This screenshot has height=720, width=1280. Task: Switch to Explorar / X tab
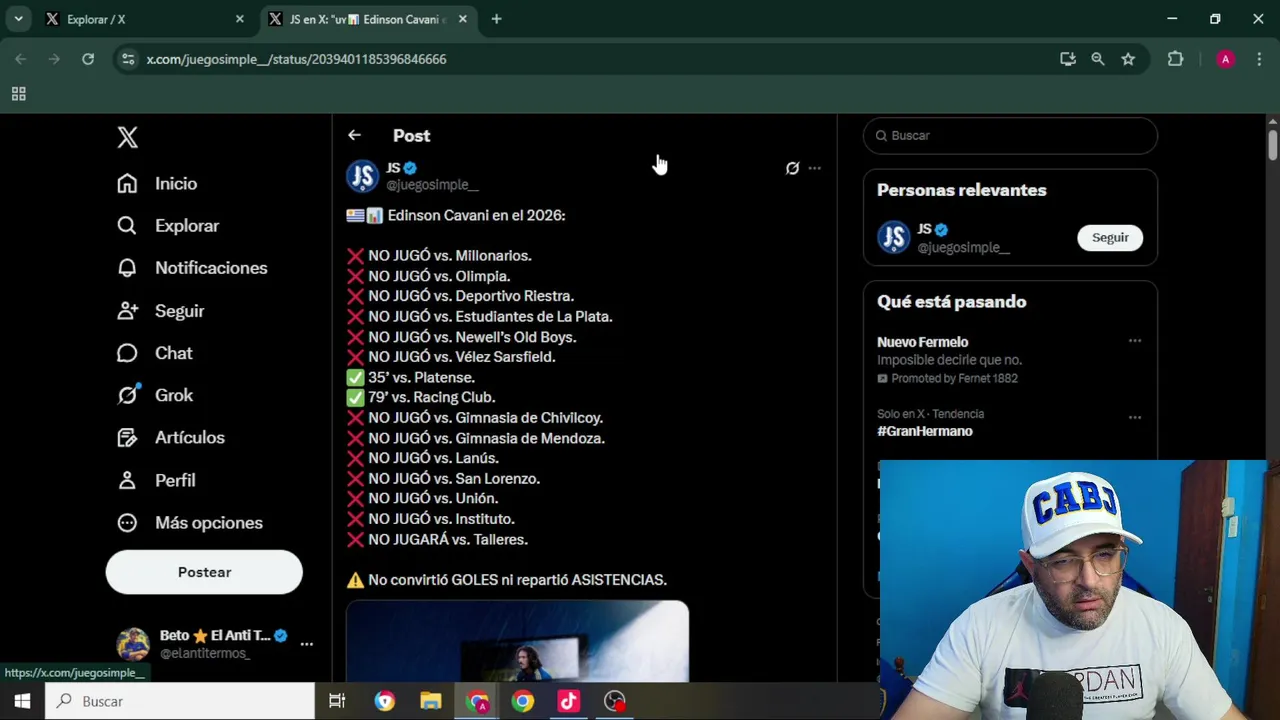tap(145, 19)
